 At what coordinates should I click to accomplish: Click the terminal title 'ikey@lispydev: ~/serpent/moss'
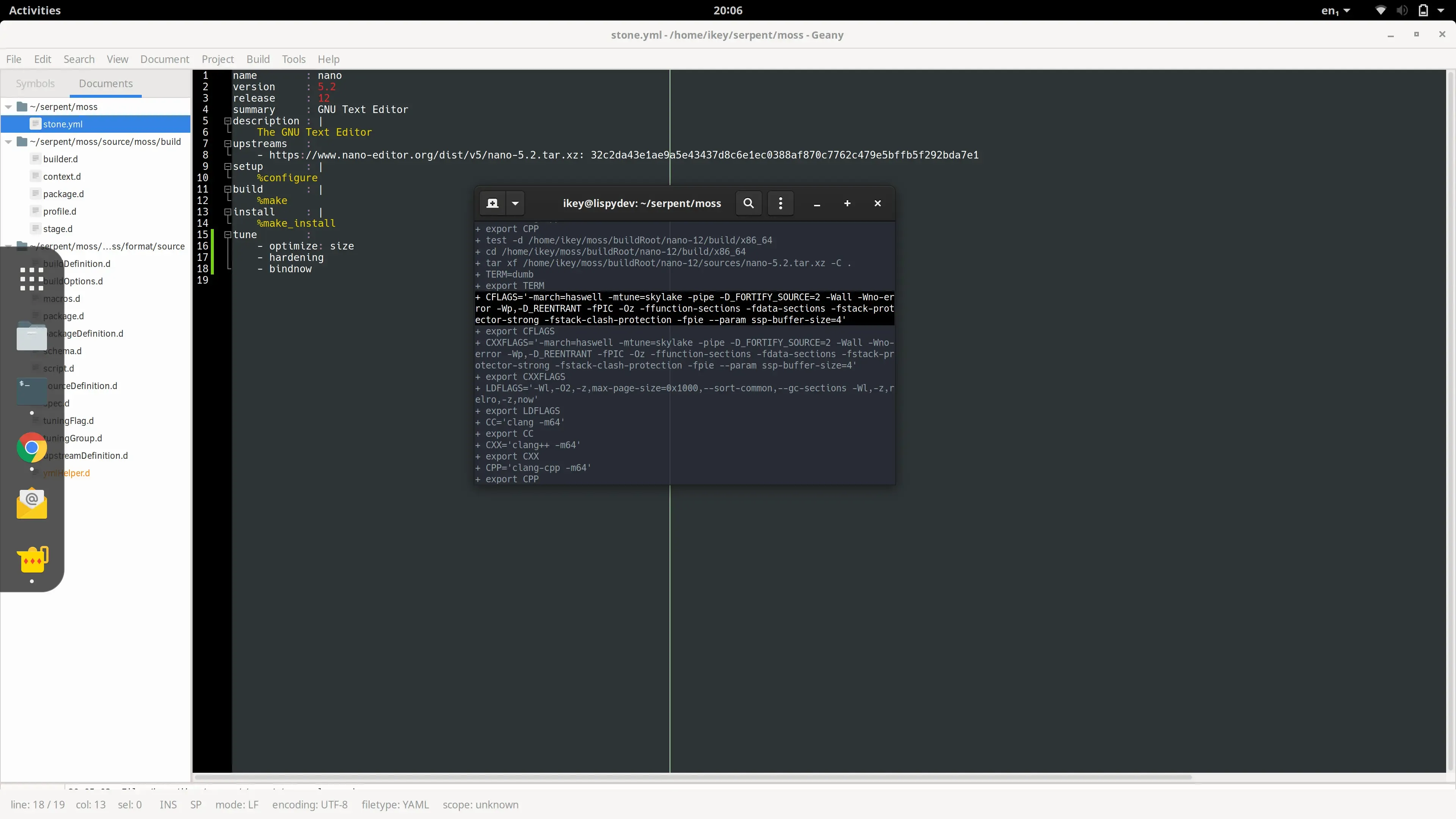click(642, 204)
